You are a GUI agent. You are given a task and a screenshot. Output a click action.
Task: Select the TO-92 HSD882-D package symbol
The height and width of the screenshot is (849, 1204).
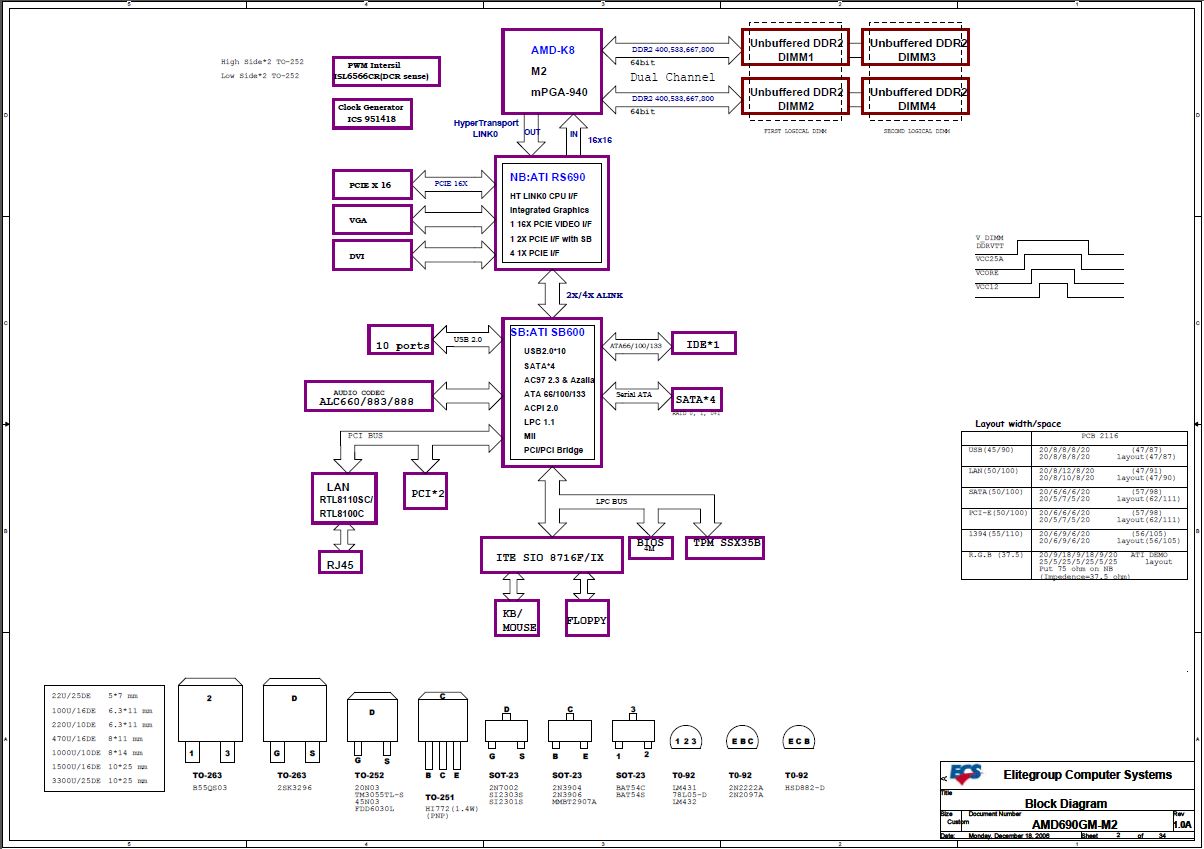point(798,739)
